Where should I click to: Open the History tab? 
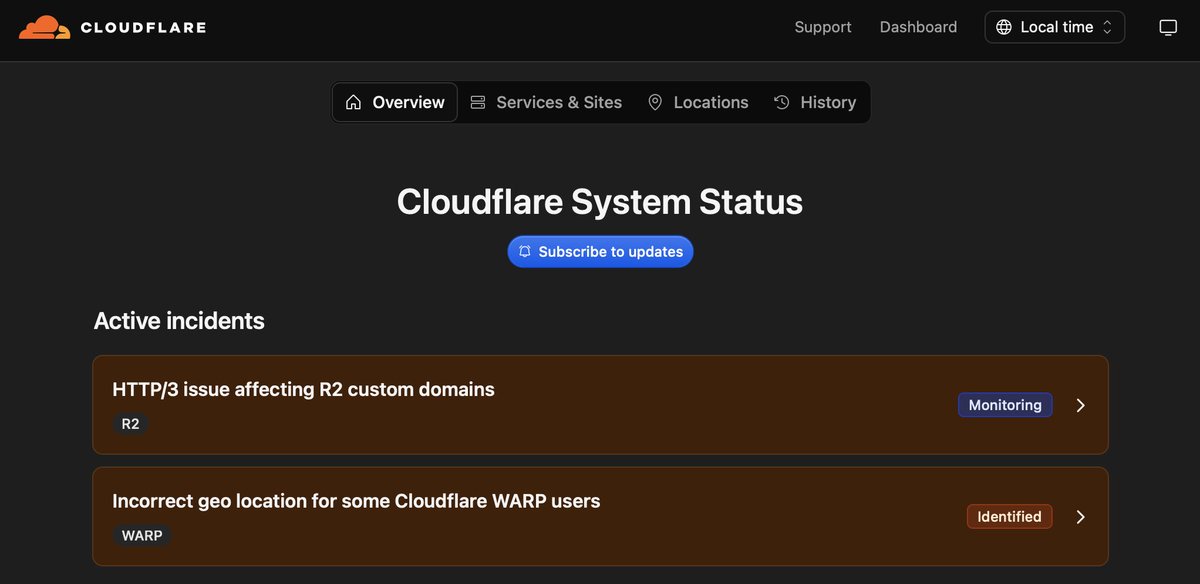pos(815,102)
